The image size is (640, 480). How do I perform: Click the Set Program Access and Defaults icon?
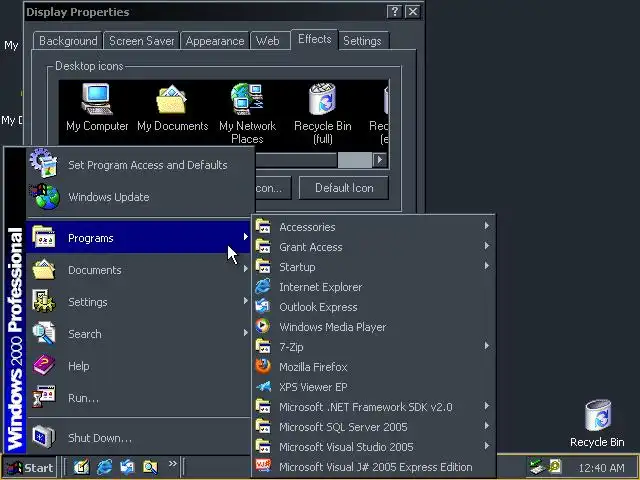43,163
